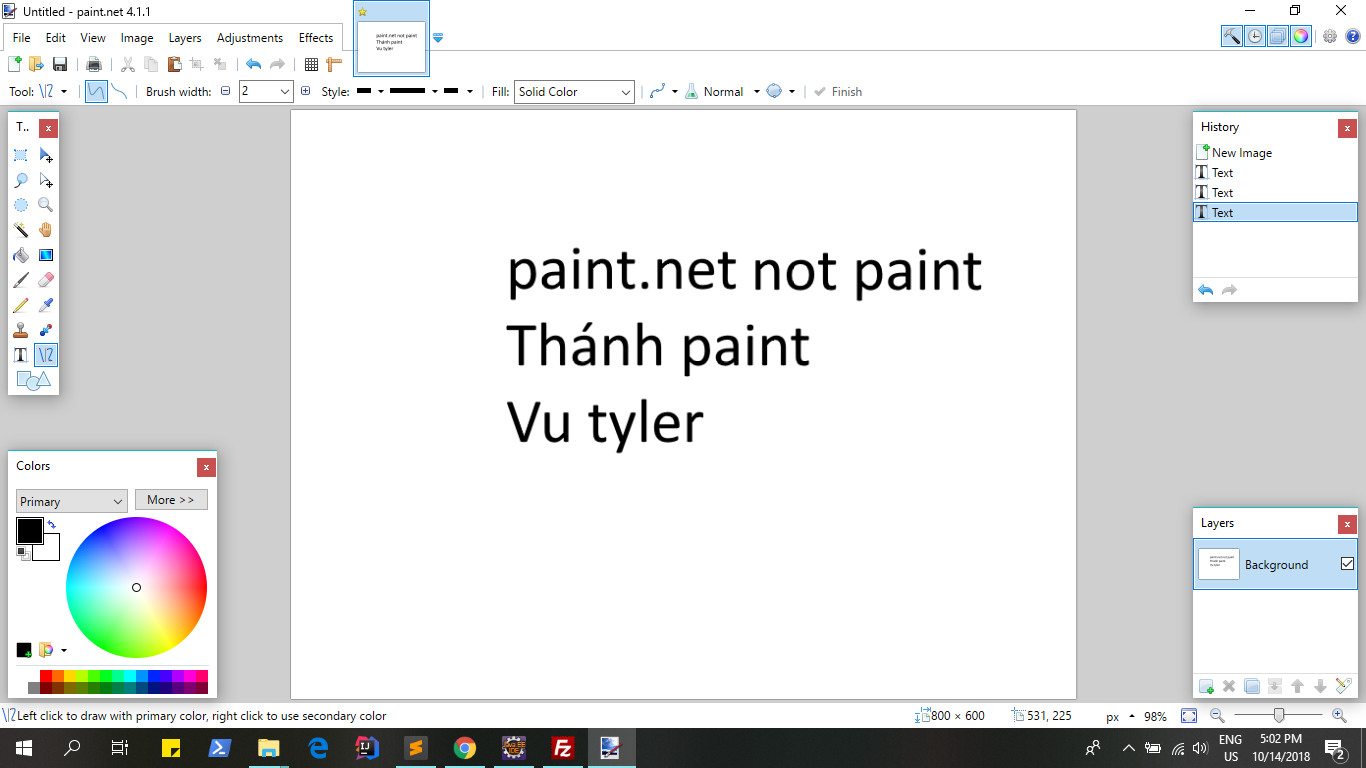Click the image thumbnail tab at top
This screenshot has height=768, width=1366.
pos(392,38)
